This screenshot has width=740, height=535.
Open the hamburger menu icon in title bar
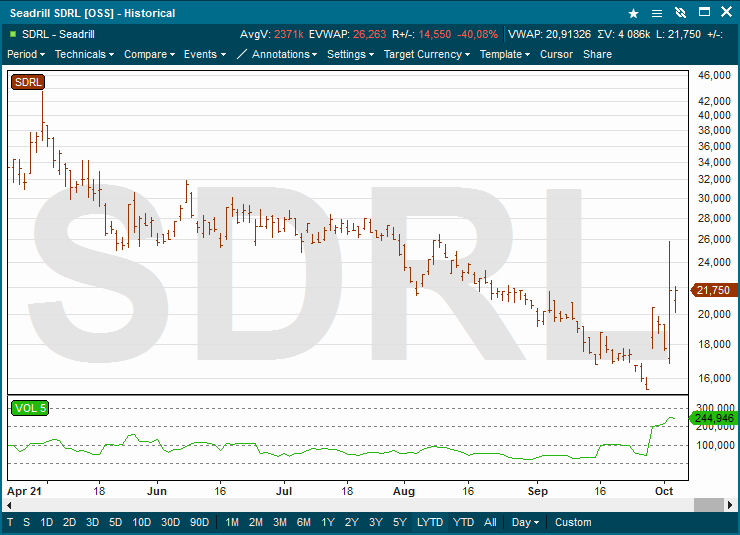click(x=657, y=13)
